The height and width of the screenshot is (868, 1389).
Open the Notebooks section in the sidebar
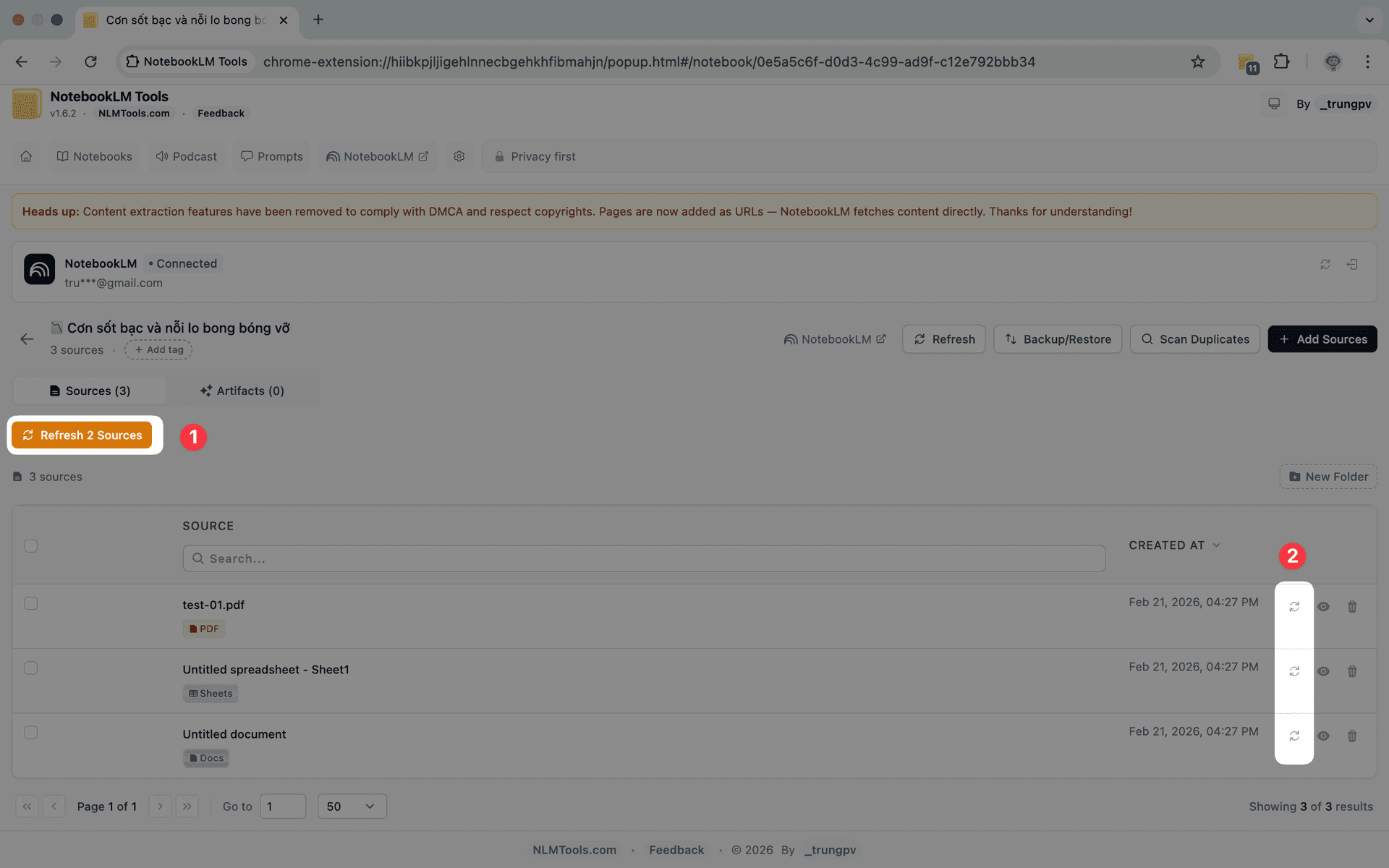click(93, 156)
